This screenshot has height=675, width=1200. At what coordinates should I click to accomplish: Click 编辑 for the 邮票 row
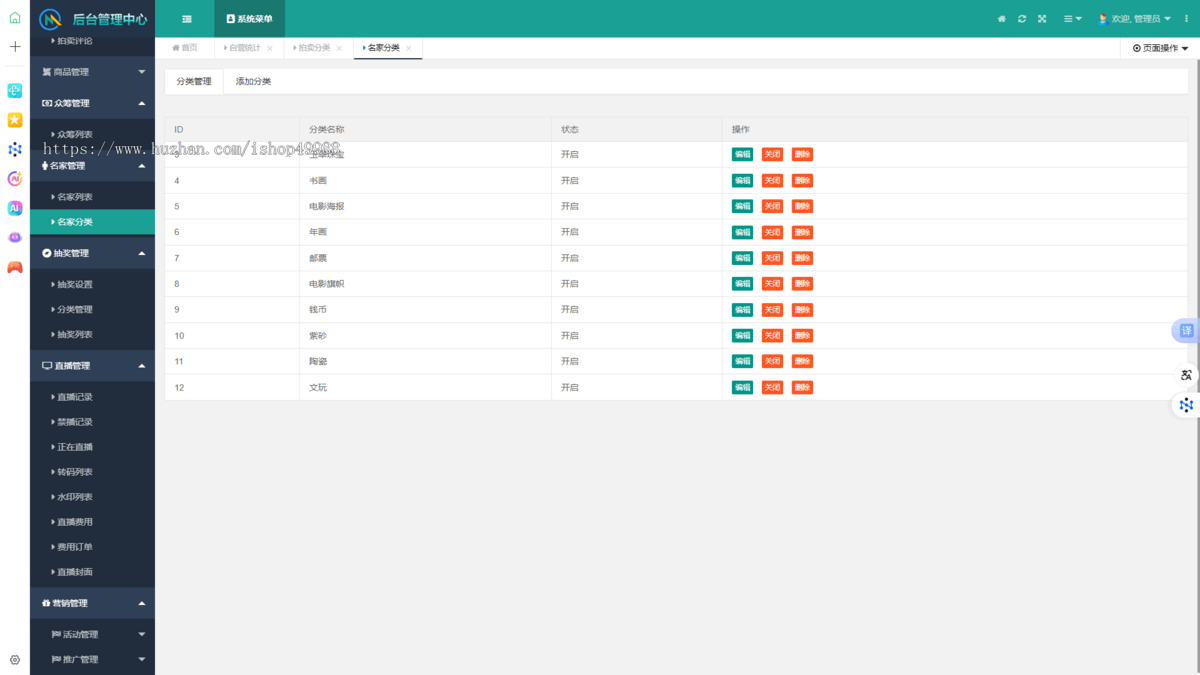(x=742, y=258)
